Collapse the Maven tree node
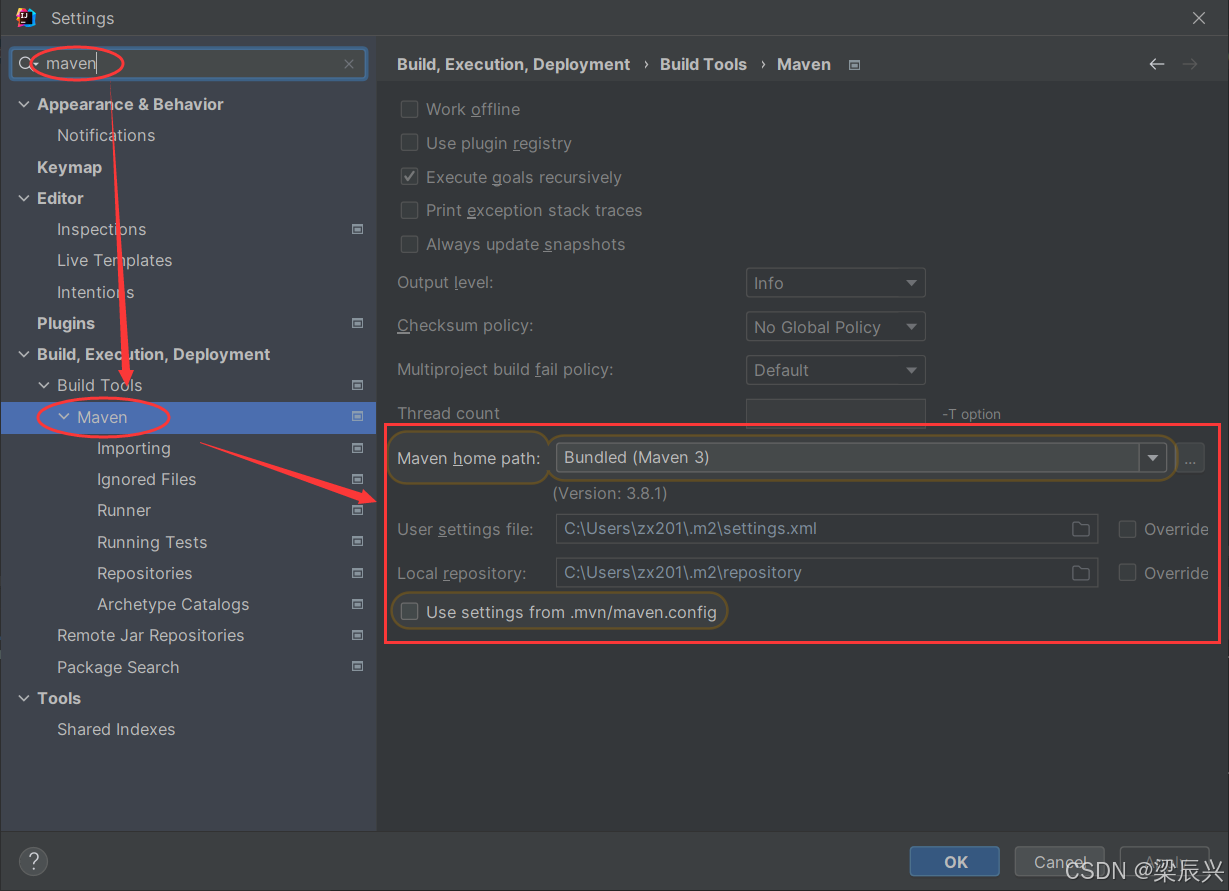 coord(64,417)
